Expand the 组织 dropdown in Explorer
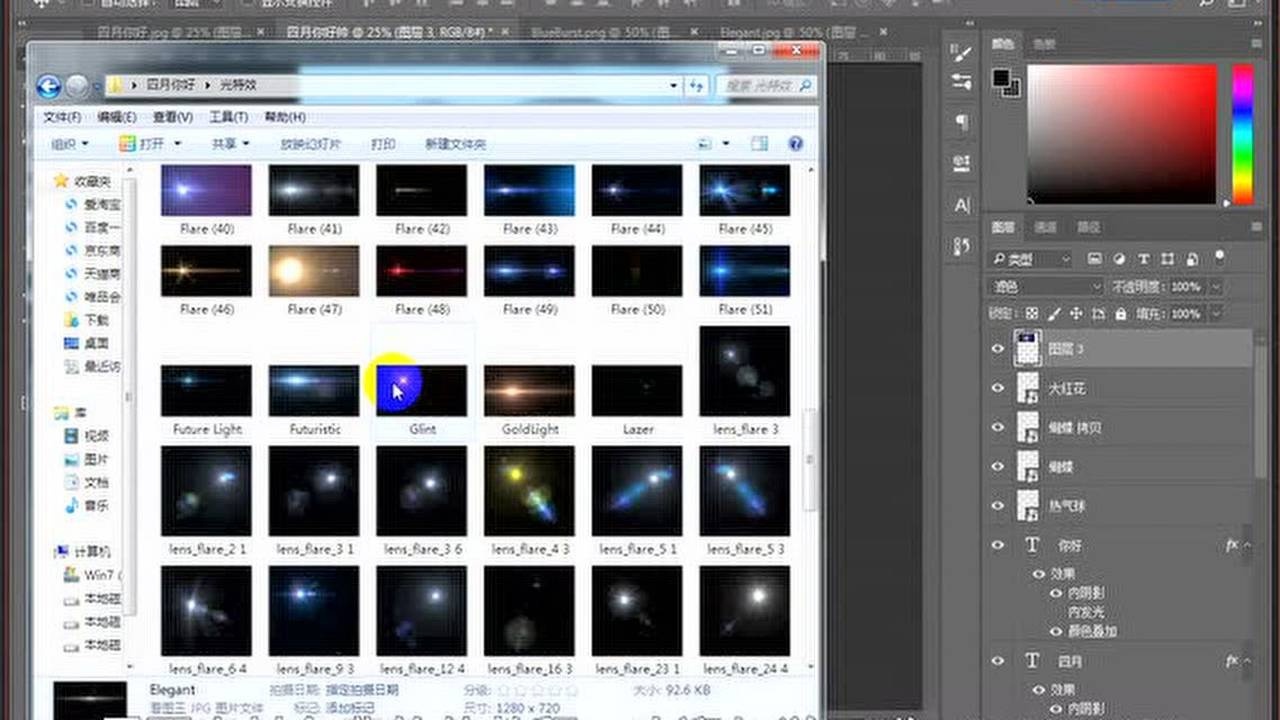This screenshot has width=1280, height=720. pos(70,144)
